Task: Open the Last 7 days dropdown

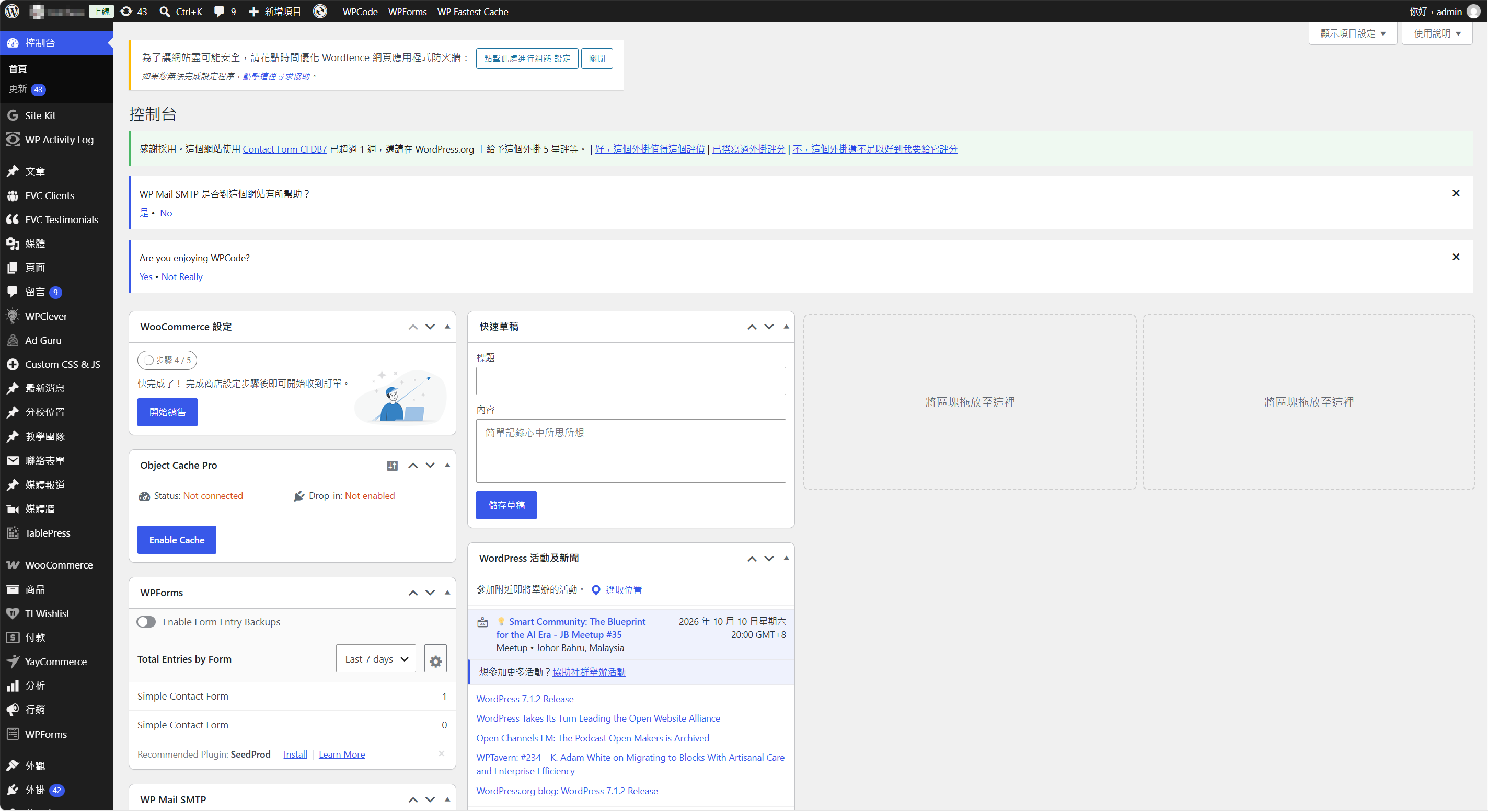Action: point(376,659)
